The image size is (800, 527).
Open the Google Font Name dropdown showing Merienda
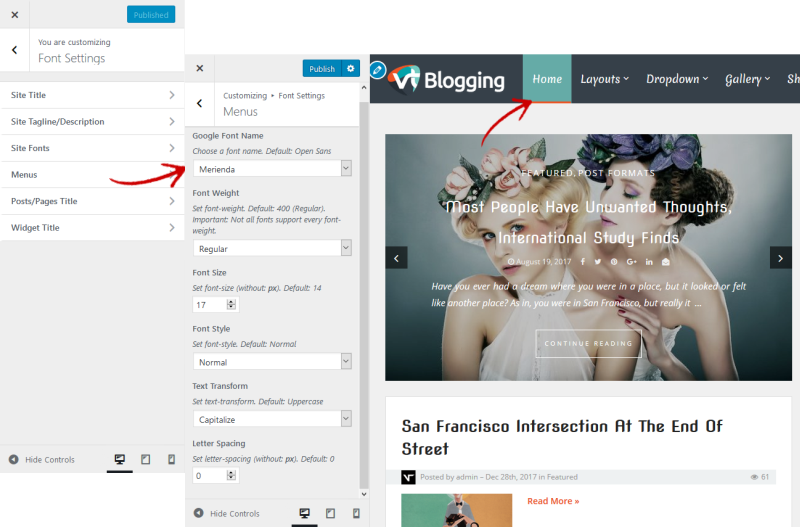point(272,169)
